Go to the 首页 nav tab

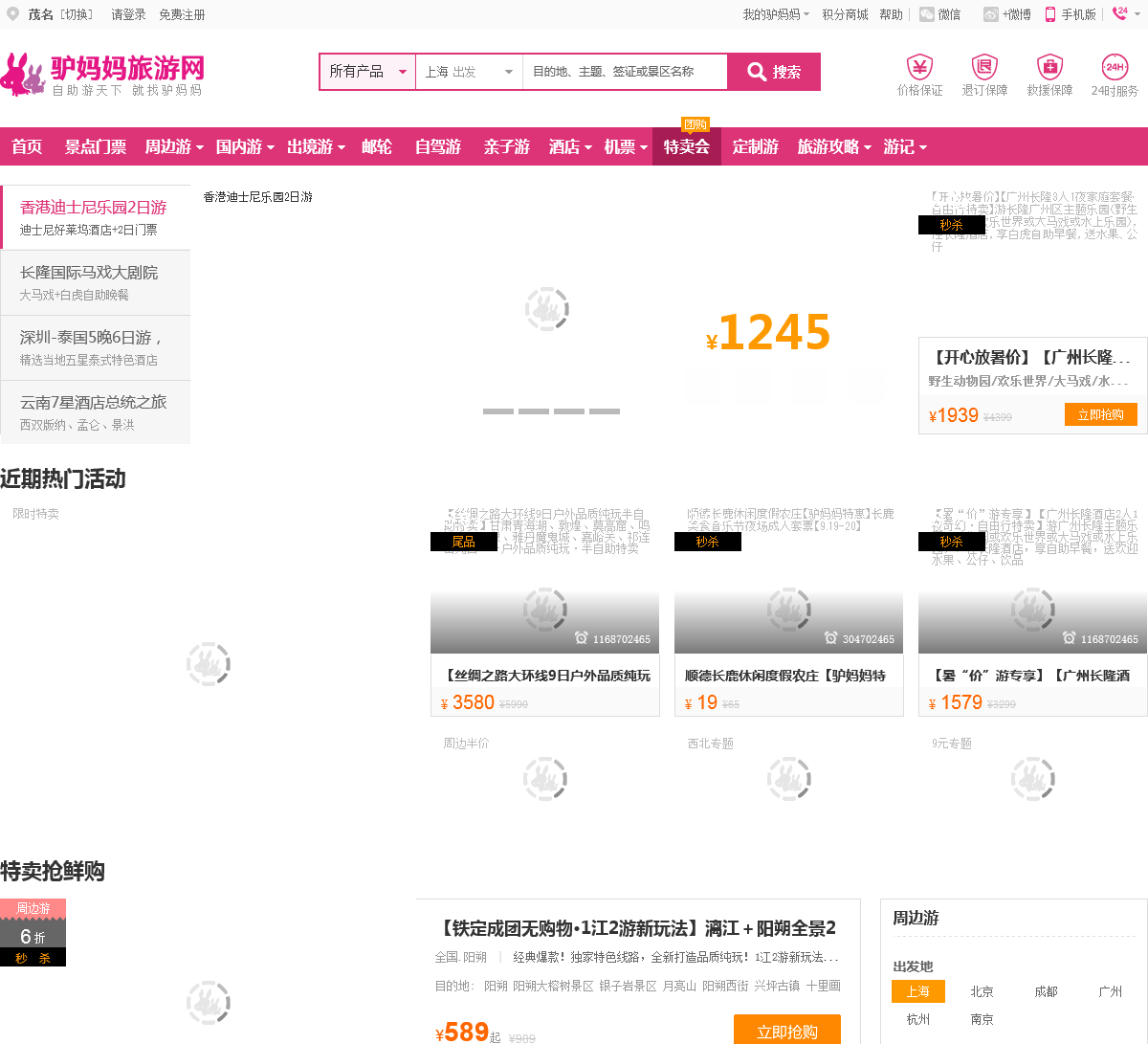click(27, 146)
